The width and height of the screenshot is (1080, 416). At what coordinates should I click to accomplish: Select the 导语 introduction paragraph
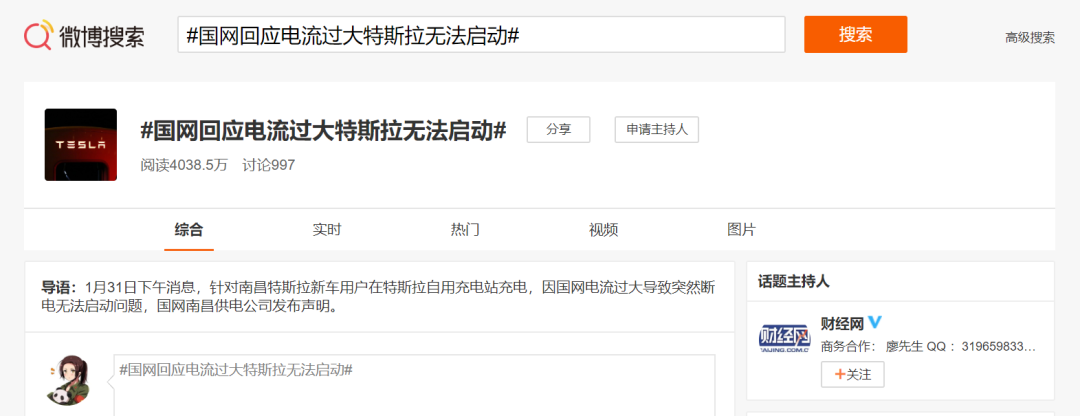coord(378,296)
